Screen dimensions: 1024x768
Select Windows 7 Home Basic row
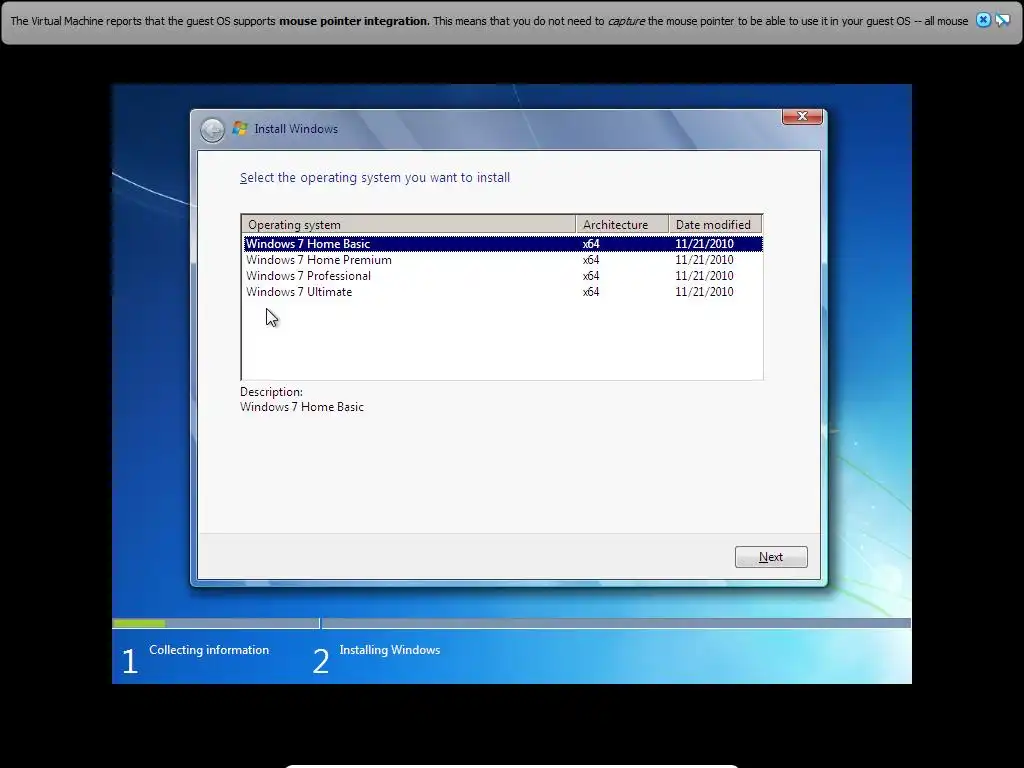(x=503, y=244)
